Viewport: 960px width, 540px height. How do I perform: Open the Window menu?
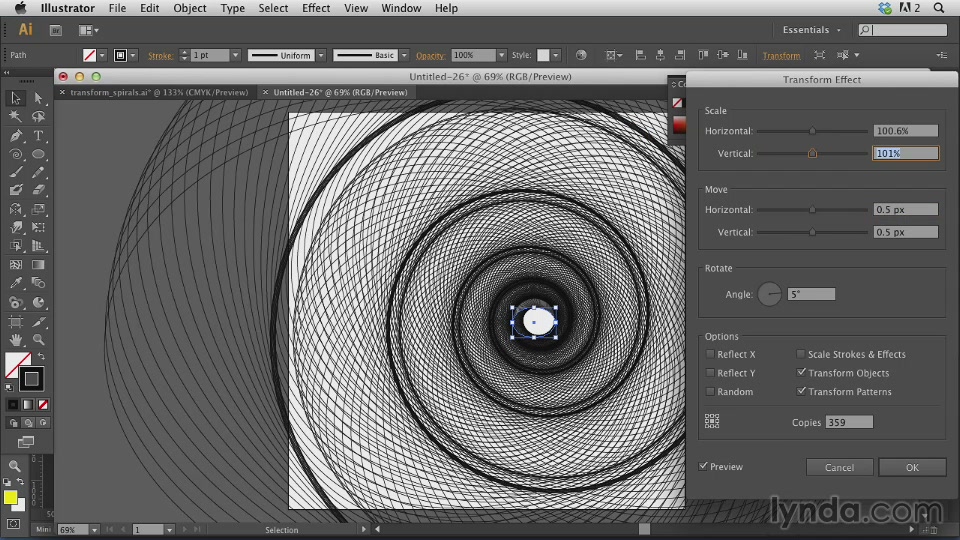pyautogui.click(x=401, y=8)
